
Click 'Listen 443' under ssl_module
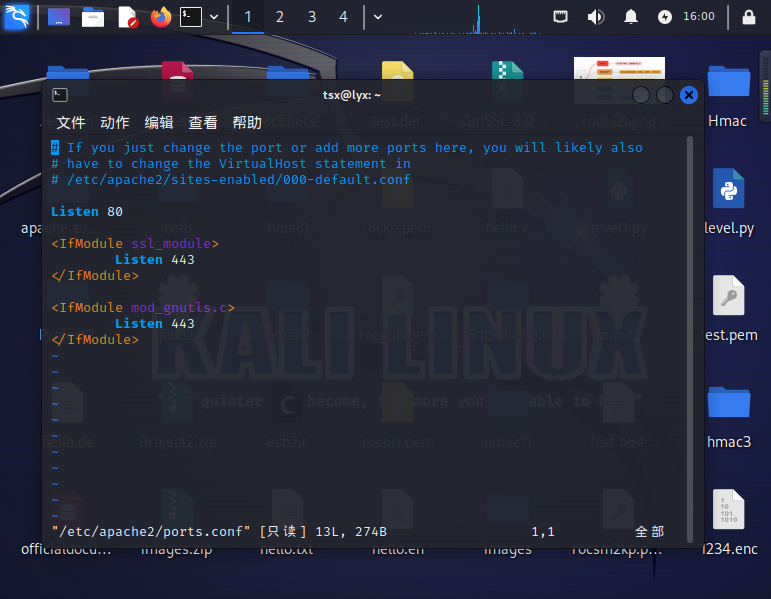pyautogui.click(x=155, y=260)
